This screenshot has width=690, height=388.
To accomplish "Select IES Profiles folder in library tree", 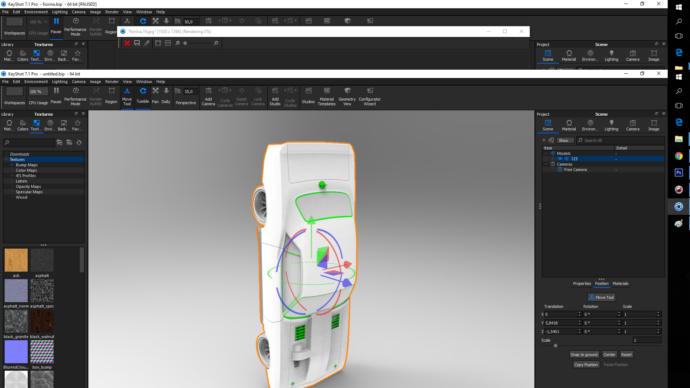I will pos(26,176).
